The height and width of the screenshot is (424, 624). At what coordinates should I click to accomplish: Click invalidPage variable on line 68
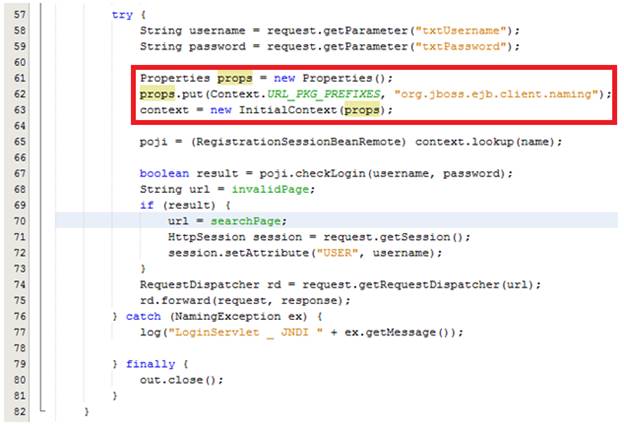coord(270,190)
